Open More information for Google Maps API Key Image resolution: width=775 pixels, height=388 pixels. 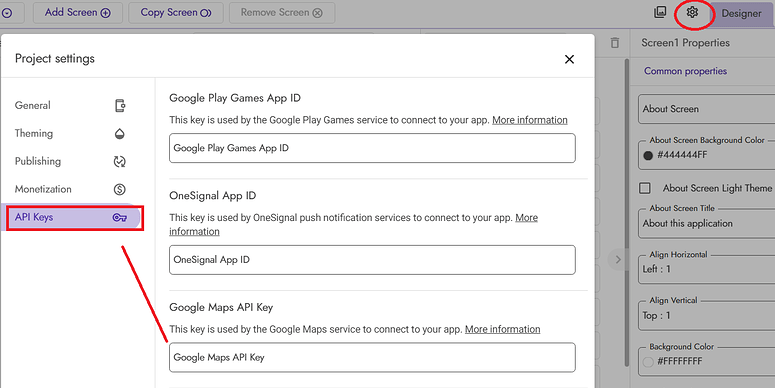[503, 329]
